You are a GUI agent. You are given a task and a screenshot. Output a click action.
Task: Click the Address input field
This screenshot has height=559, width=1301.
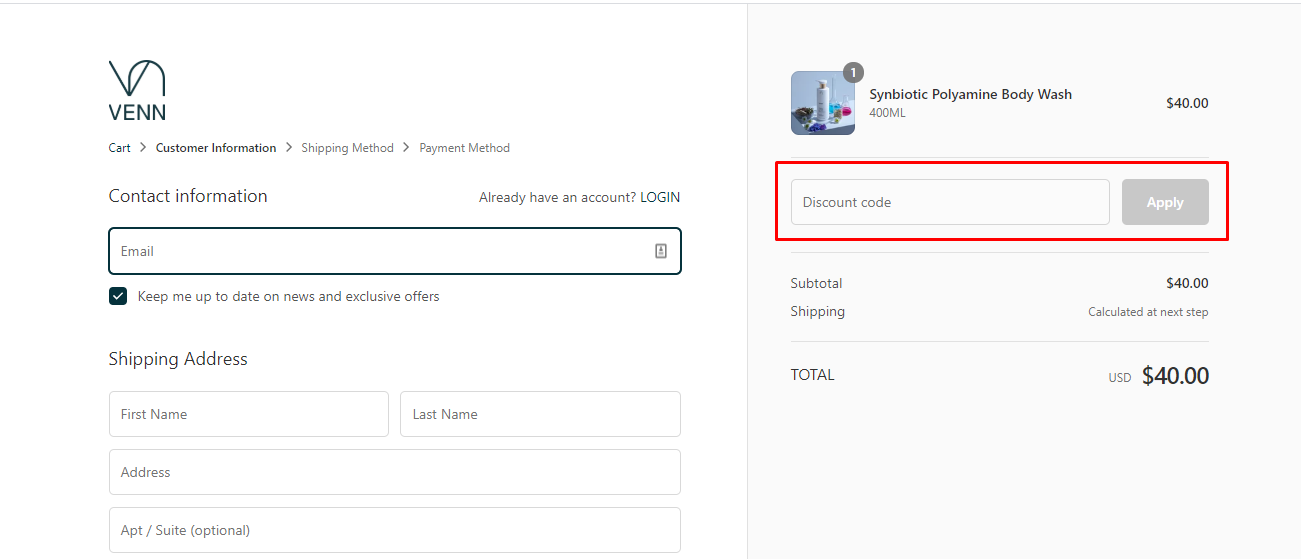[395, 472]
